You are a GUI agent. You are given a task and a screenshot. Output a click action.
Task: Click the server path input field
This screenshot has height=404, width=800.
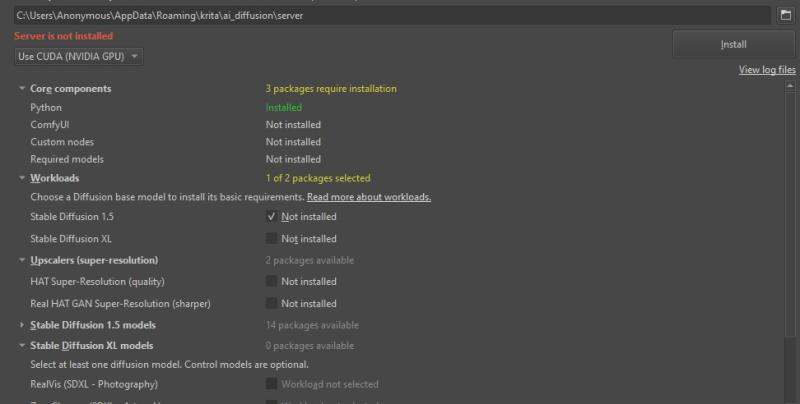[392, 15]
